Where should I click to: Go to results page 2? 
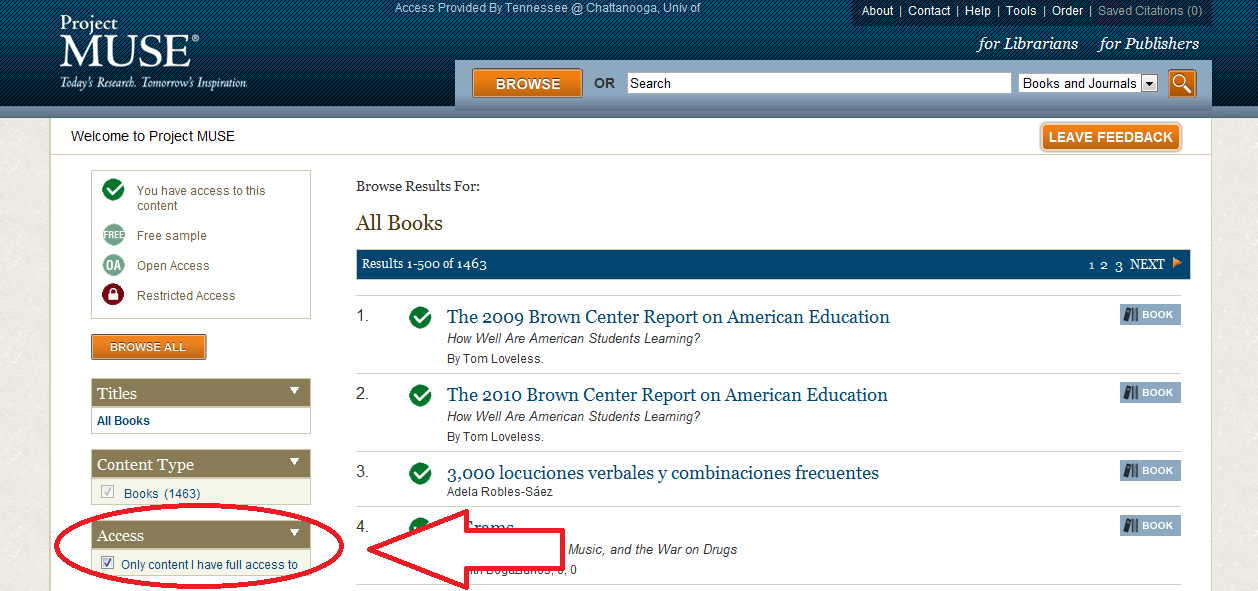[1104, 265]
